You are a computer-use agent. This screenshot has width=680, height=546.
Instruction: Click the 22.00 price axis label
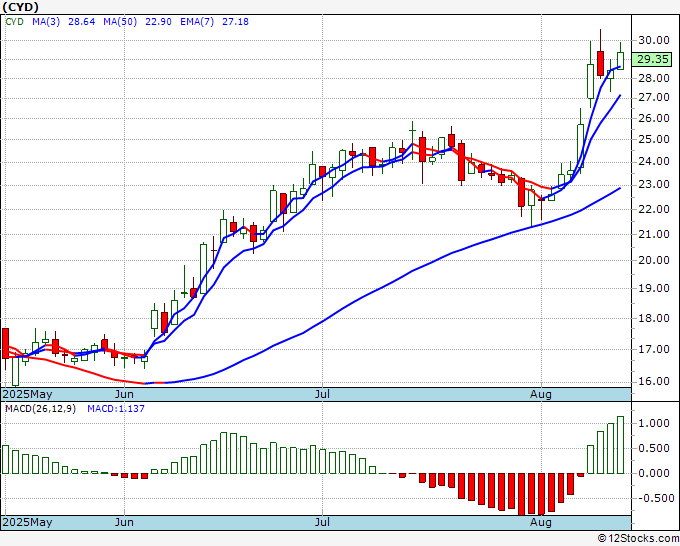coord(654,209)
